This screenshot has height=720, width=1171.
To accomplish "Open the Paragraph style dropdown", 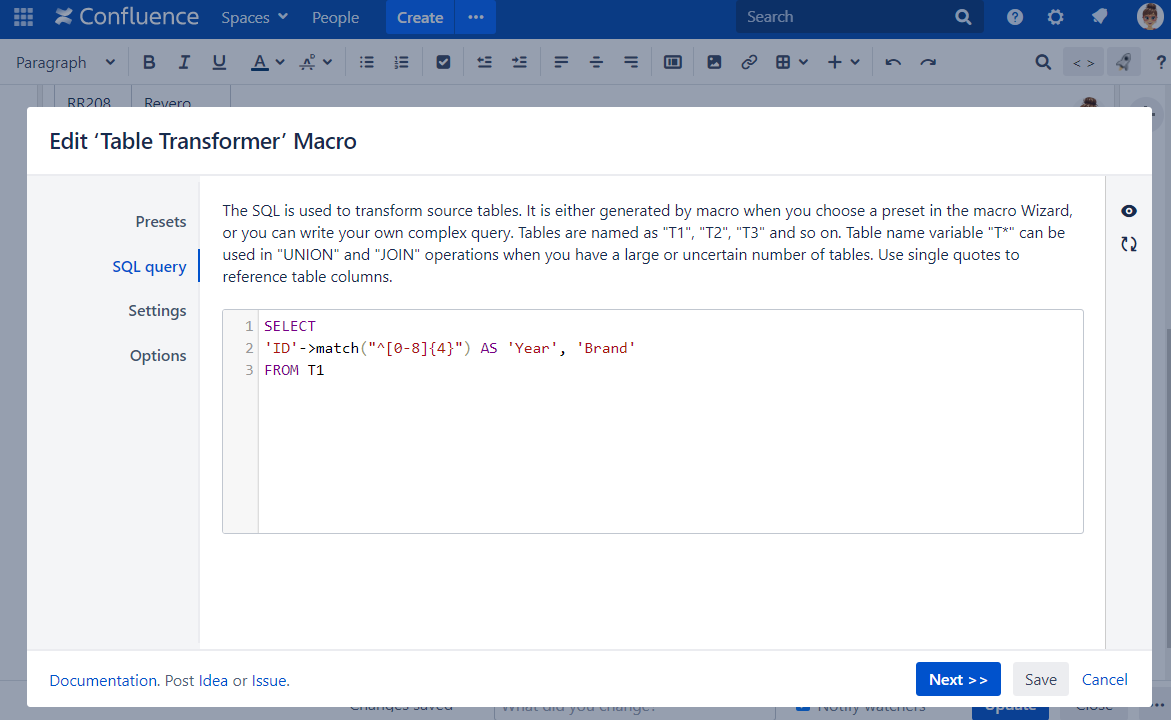I will (x=66, y=62).
